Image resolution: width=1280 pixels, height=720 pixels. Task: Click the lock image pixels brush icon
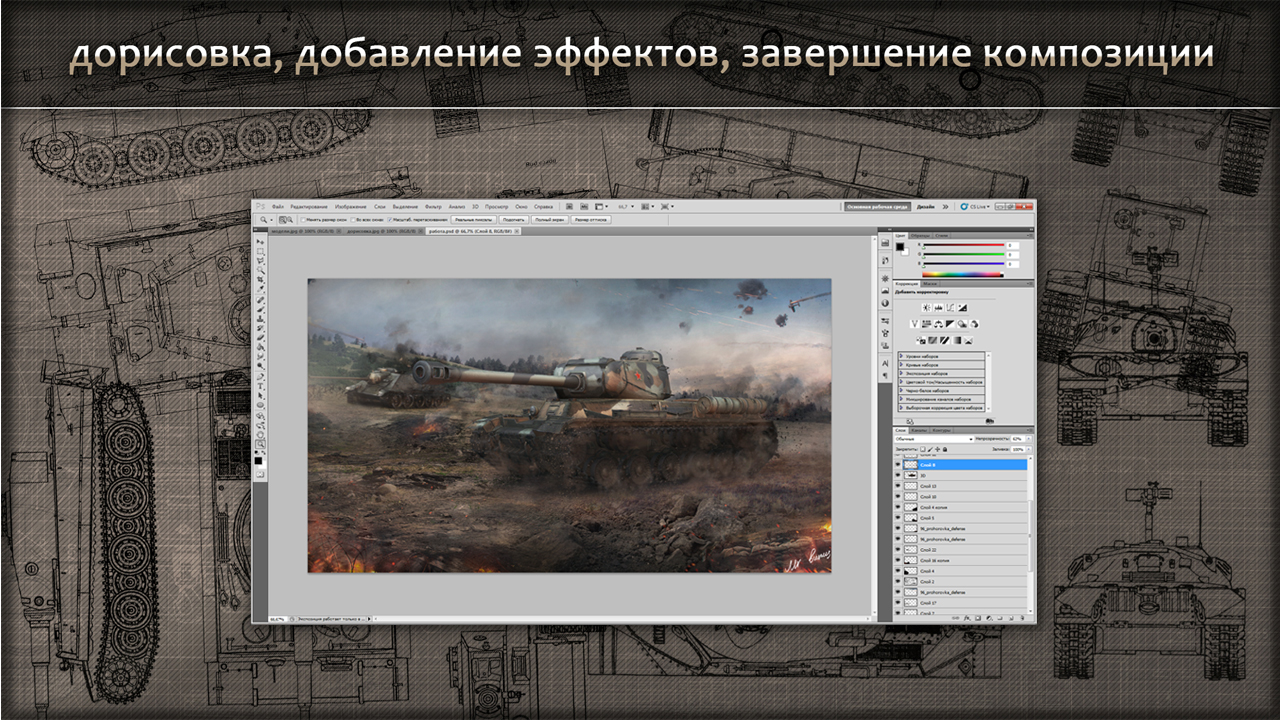pos(930,449)
